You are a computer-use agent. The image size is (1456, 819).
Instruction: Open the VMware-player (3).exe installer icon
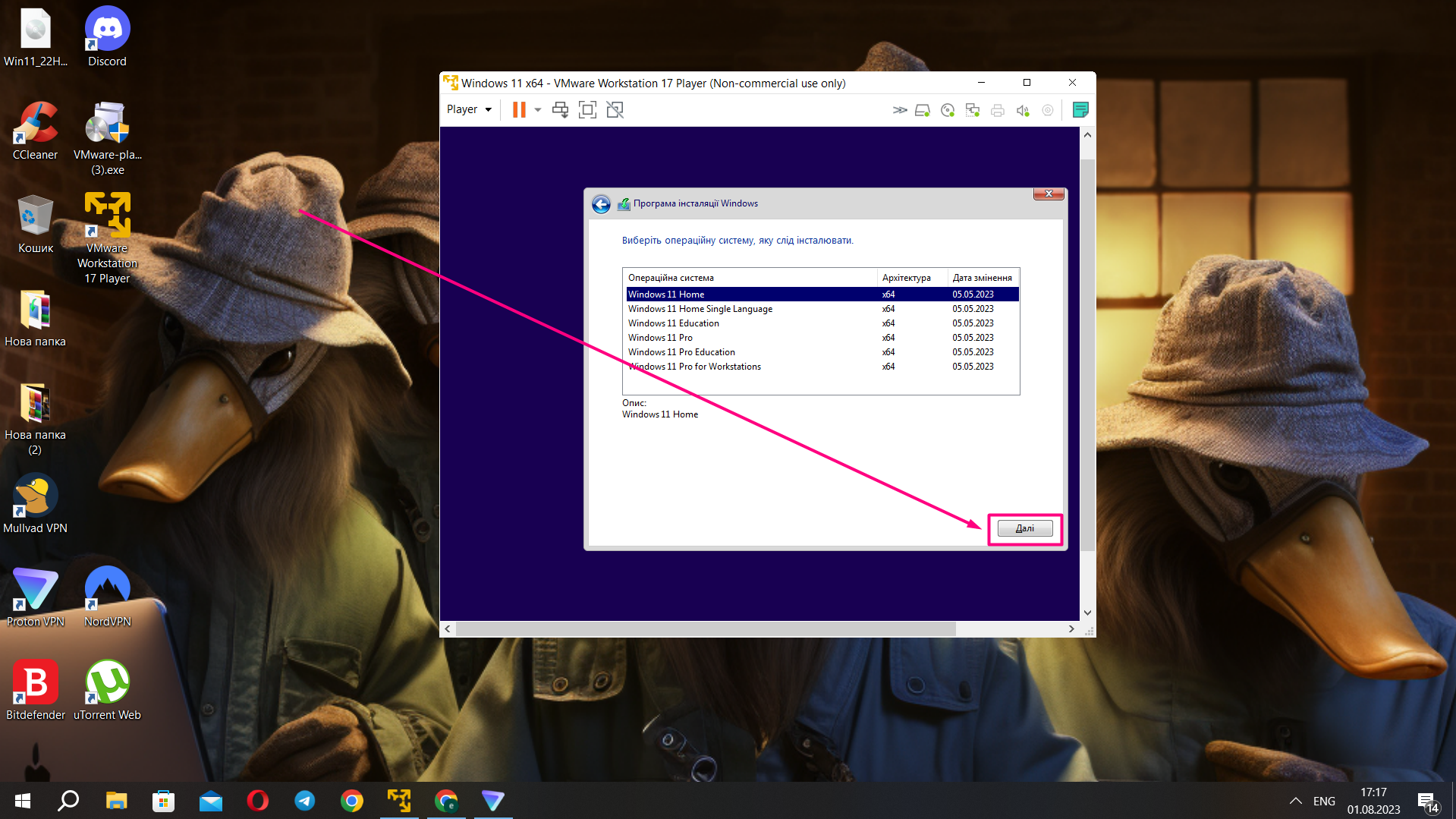tap(107, 138)
